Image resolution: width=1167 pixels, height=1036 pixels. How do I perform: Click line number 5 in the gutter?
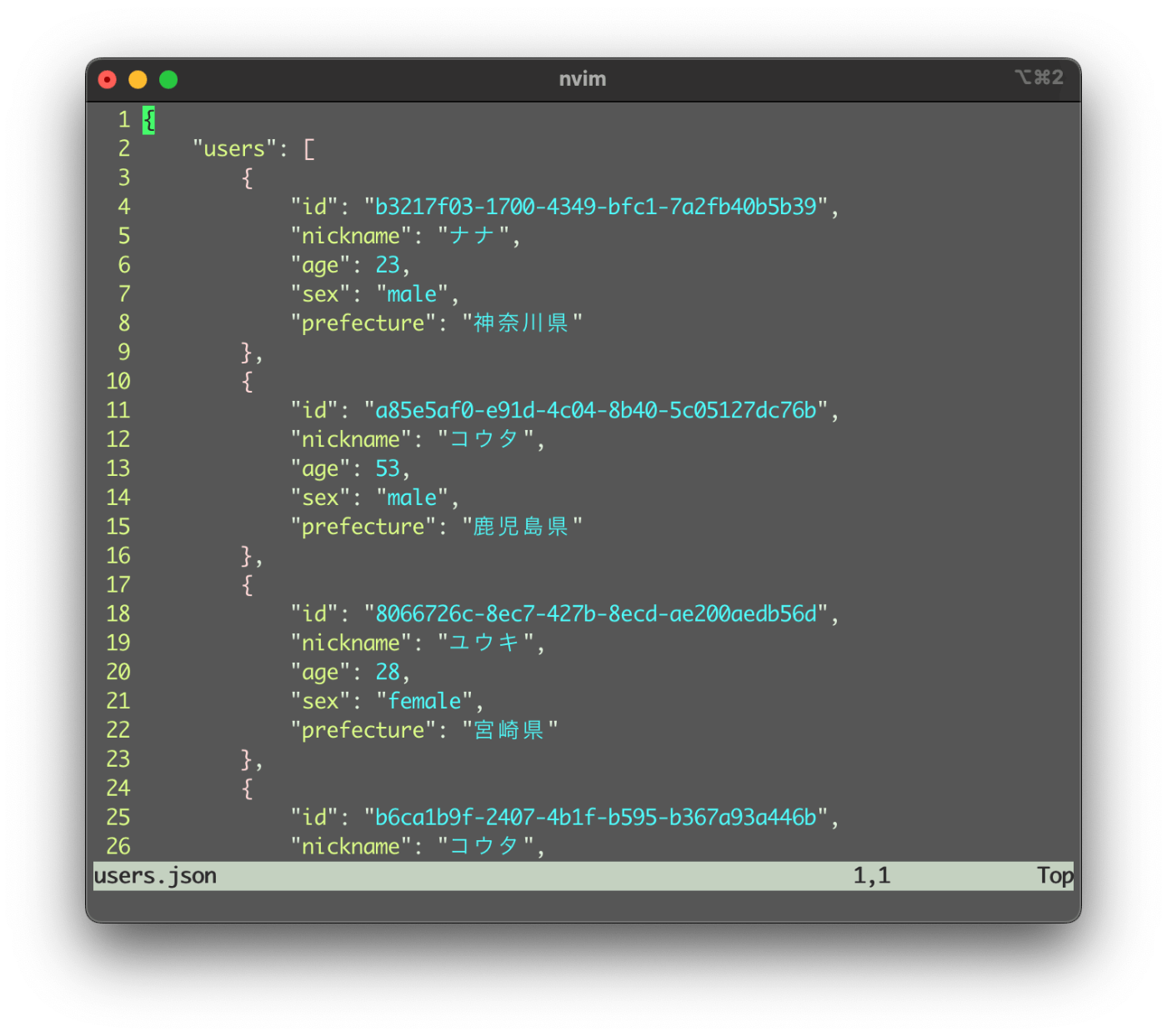pyautogui.click(x=124, y=236)
